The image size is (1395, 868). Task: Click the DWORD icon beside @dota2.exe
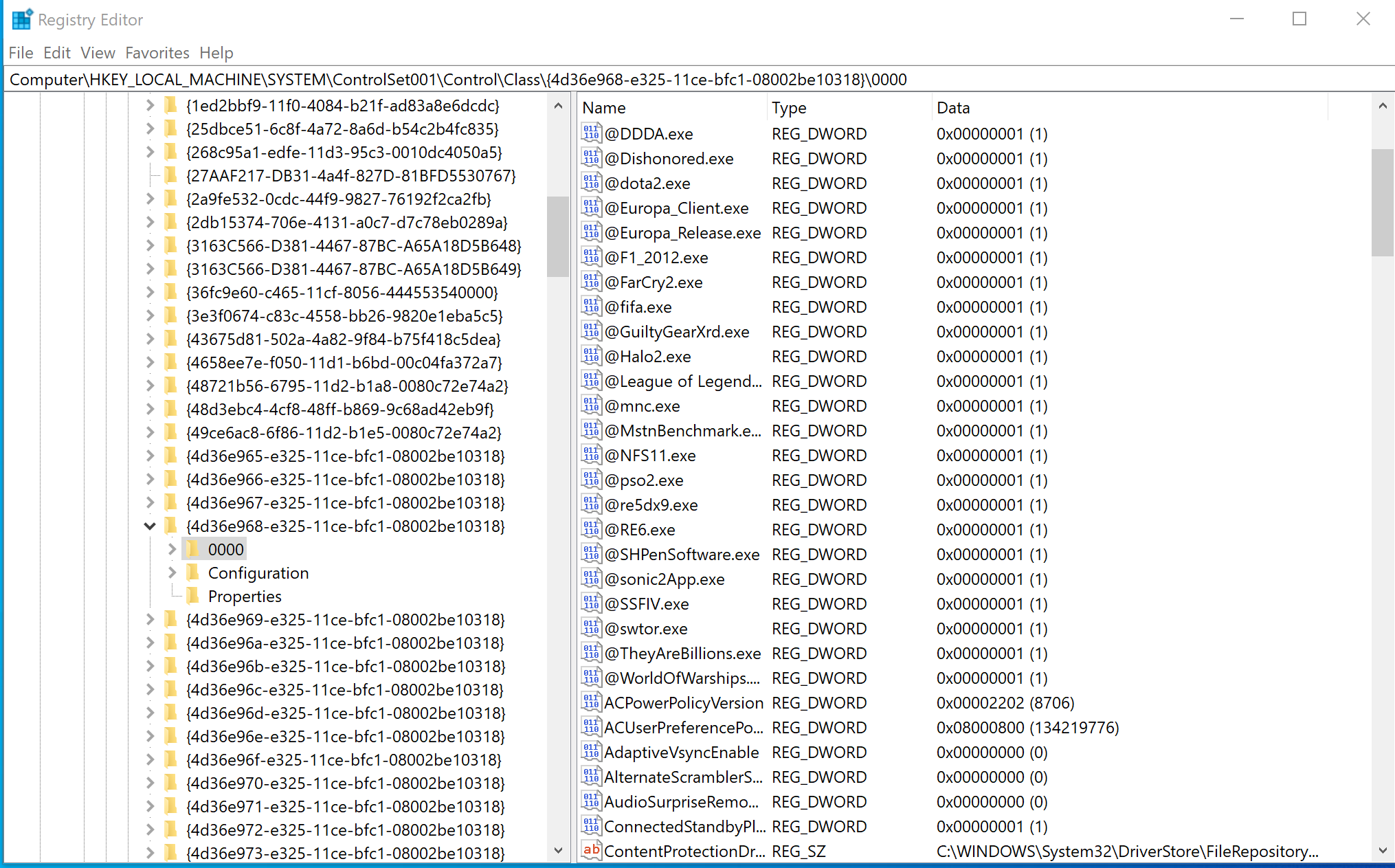[591, 183]
